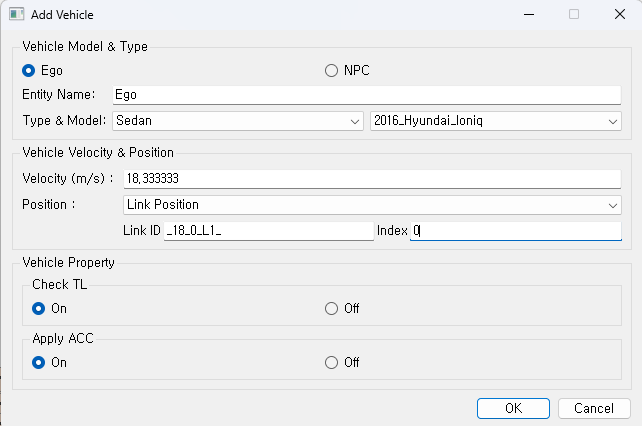Expand the 2016_Hyundai_Ioniq model dropdown
Image resolution: width=642 pixels, height=426 pixels.
pyautogui.click(x=612, y=121)
